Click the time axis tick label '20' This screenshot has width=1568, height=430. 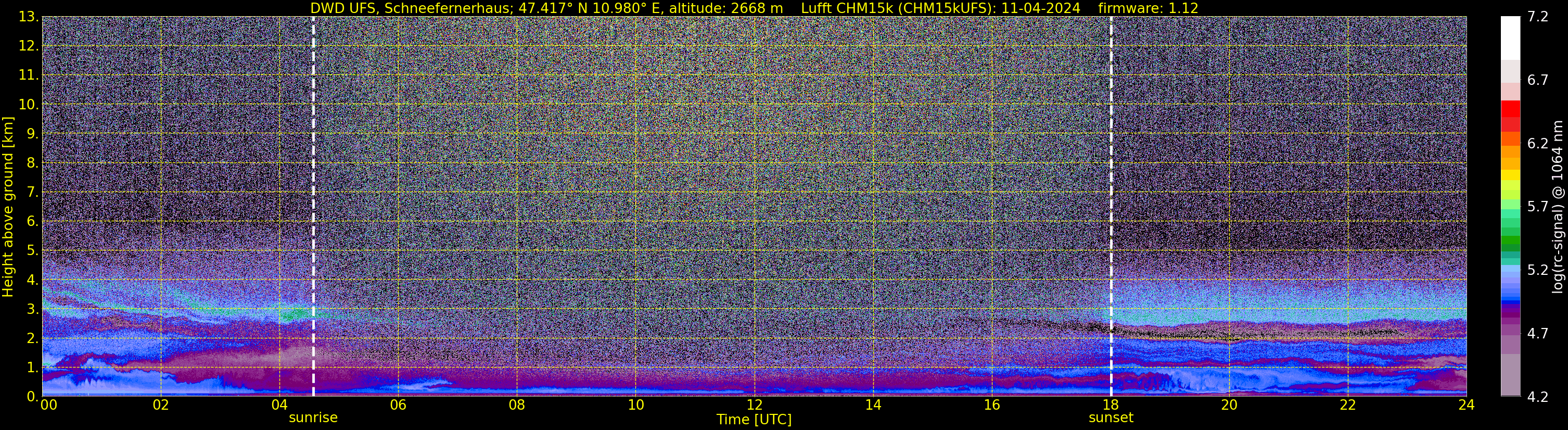[1229, 404]
